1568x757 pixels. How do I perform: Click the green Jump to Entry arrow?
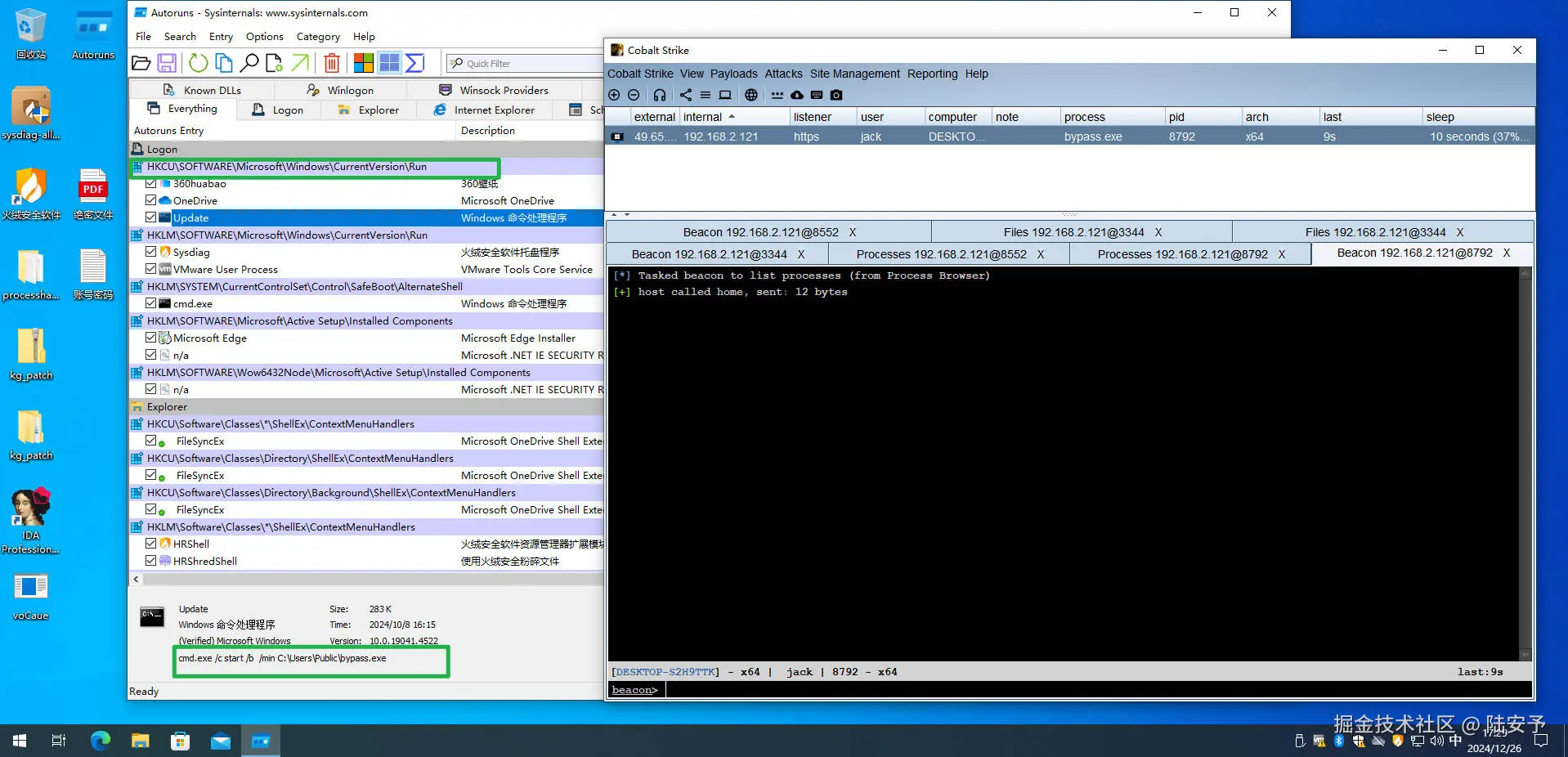click(x=301, y=63)
